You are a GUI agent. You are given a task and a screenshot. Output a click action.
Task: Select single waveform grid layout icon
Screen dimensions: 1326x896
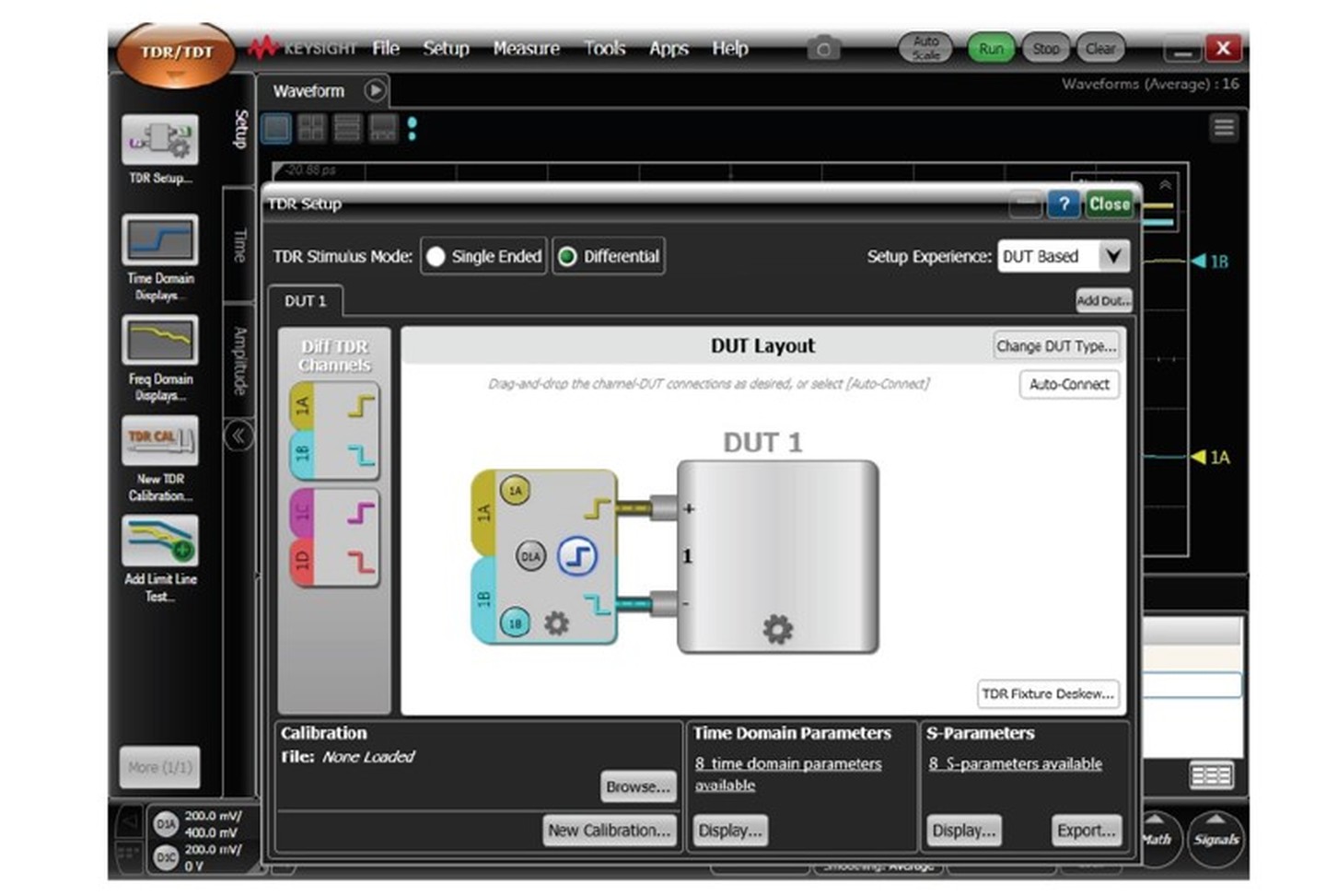[x=276, y=128]
